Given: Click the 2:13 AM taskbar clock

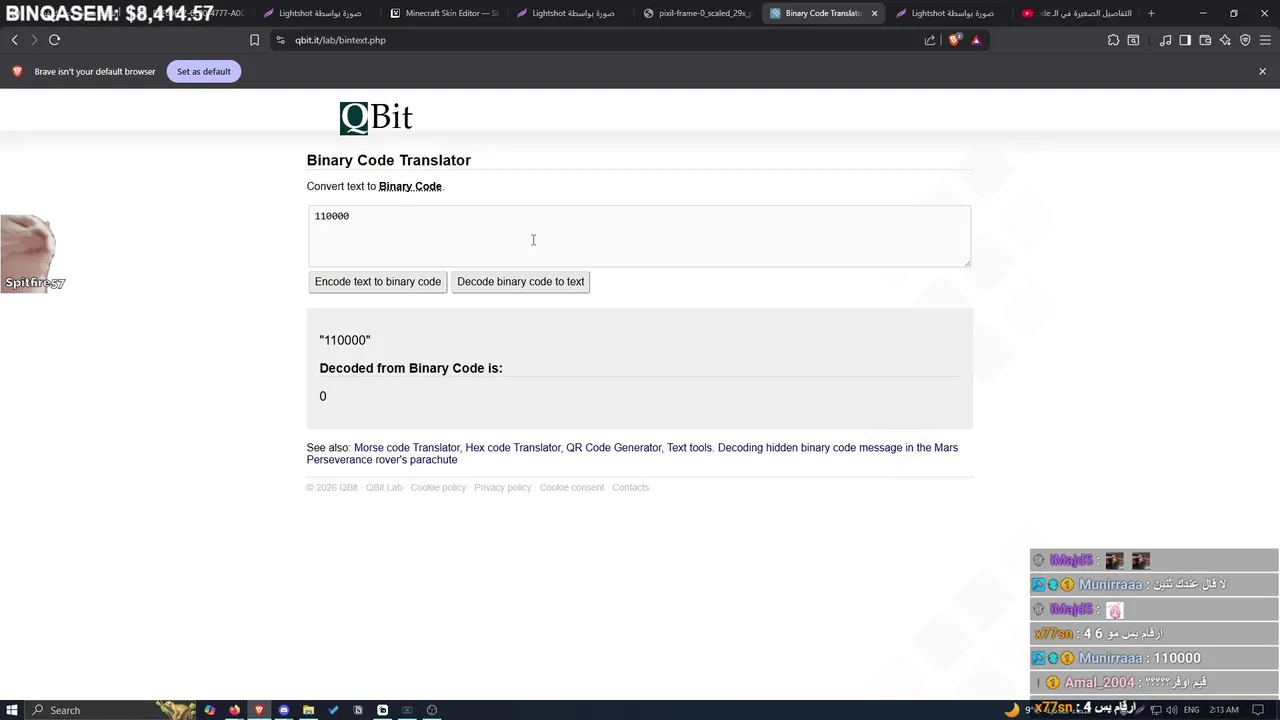Looking at the screenshot, I should 1224,710.
